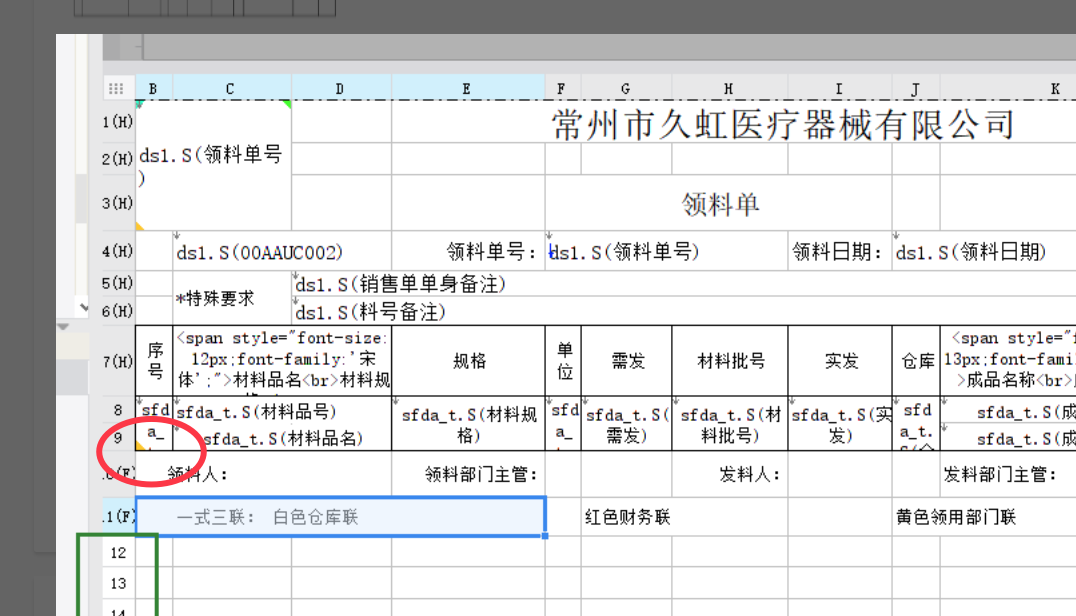Select the span-style 材料品名 header cell in column C
The image size is (1076, 616).
point(282,361)
